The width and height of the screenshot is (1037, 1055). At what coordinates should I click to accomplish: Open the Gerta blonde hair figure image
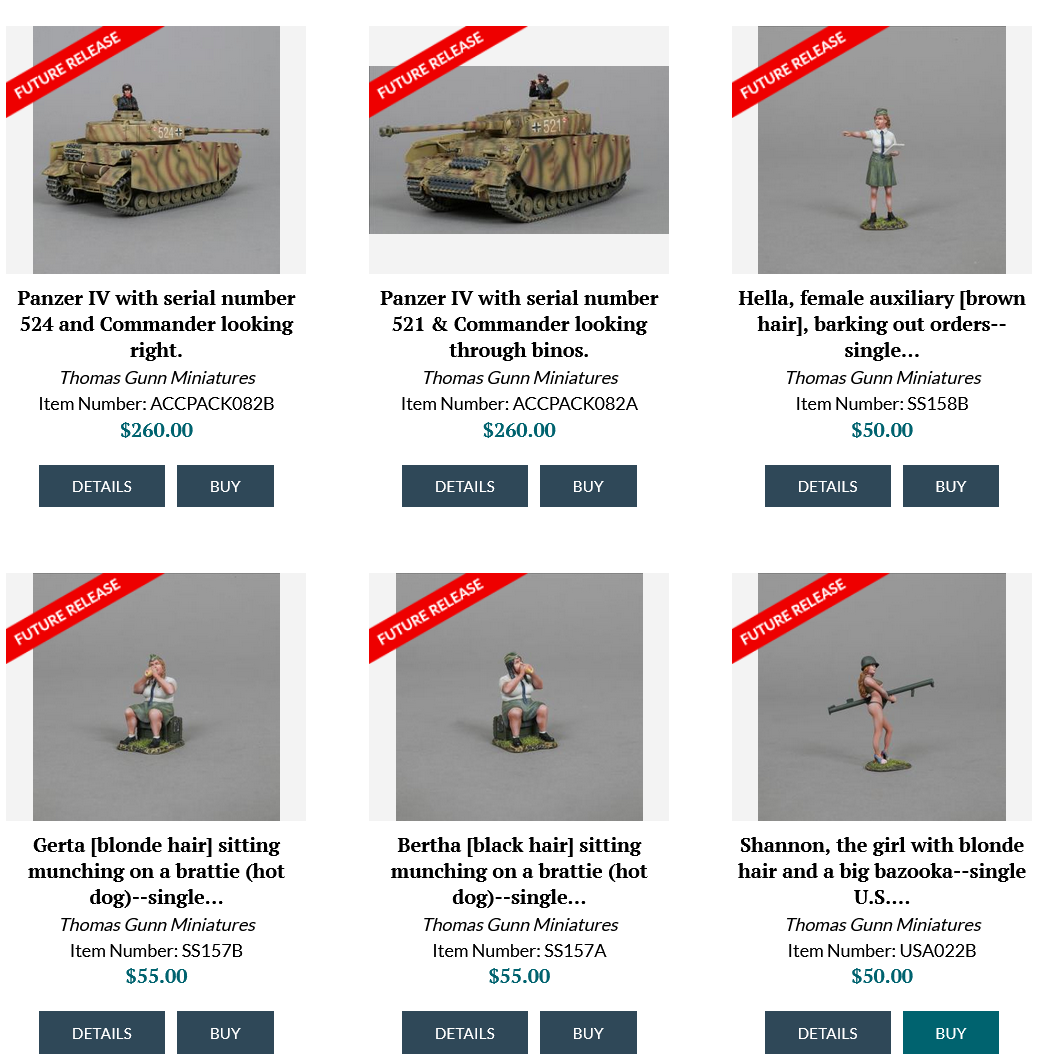point(156,696)
